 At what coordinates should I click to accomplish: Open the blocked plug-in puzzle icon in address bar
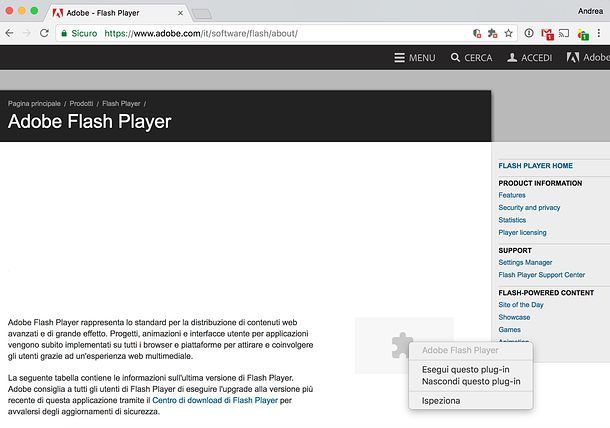coord(493,33)
